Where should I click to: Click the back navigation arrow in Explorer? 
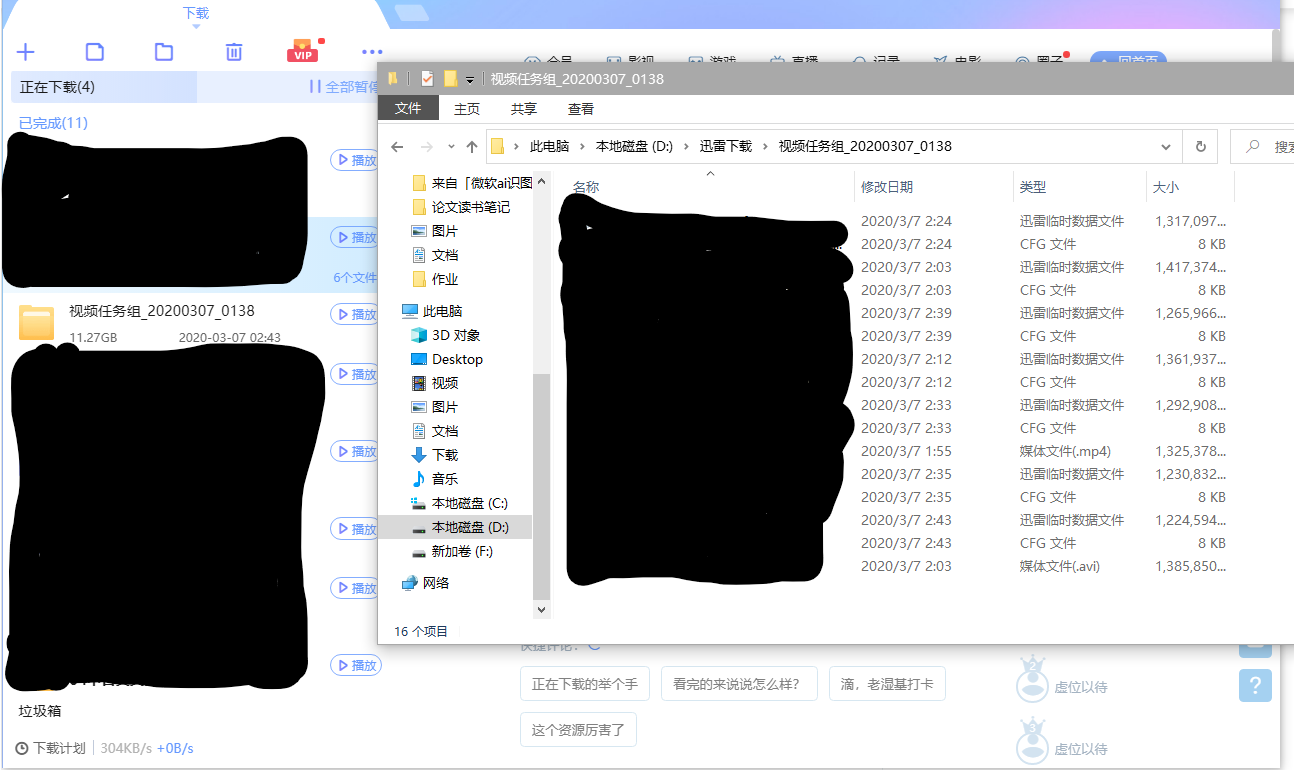tap(396, 146)
